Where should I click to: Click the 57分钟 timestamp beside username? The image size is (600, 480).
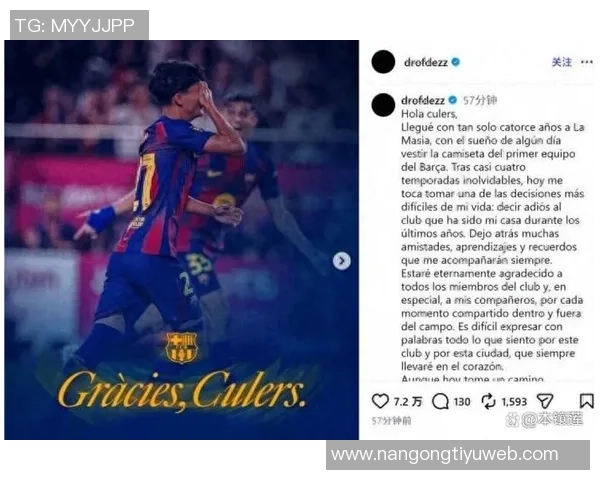(480, 101)
